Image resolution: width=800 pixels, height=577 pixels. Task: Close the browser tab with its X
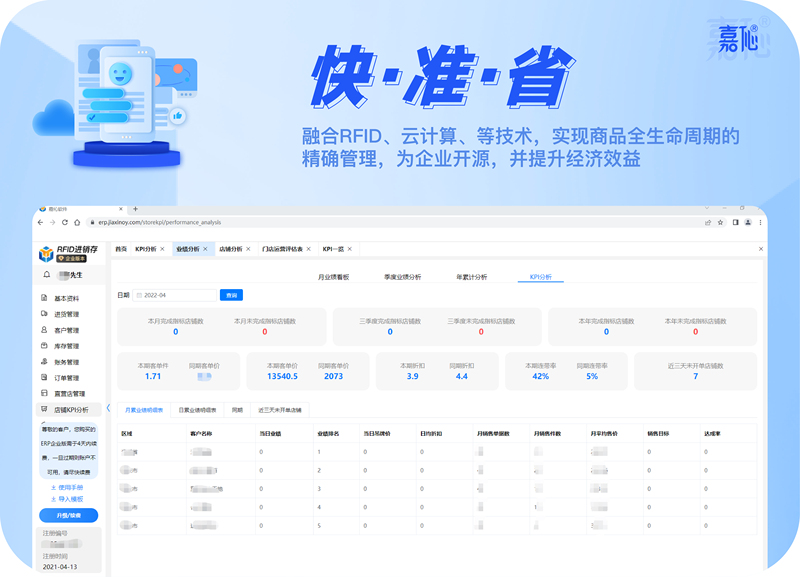tap(121, 209)
